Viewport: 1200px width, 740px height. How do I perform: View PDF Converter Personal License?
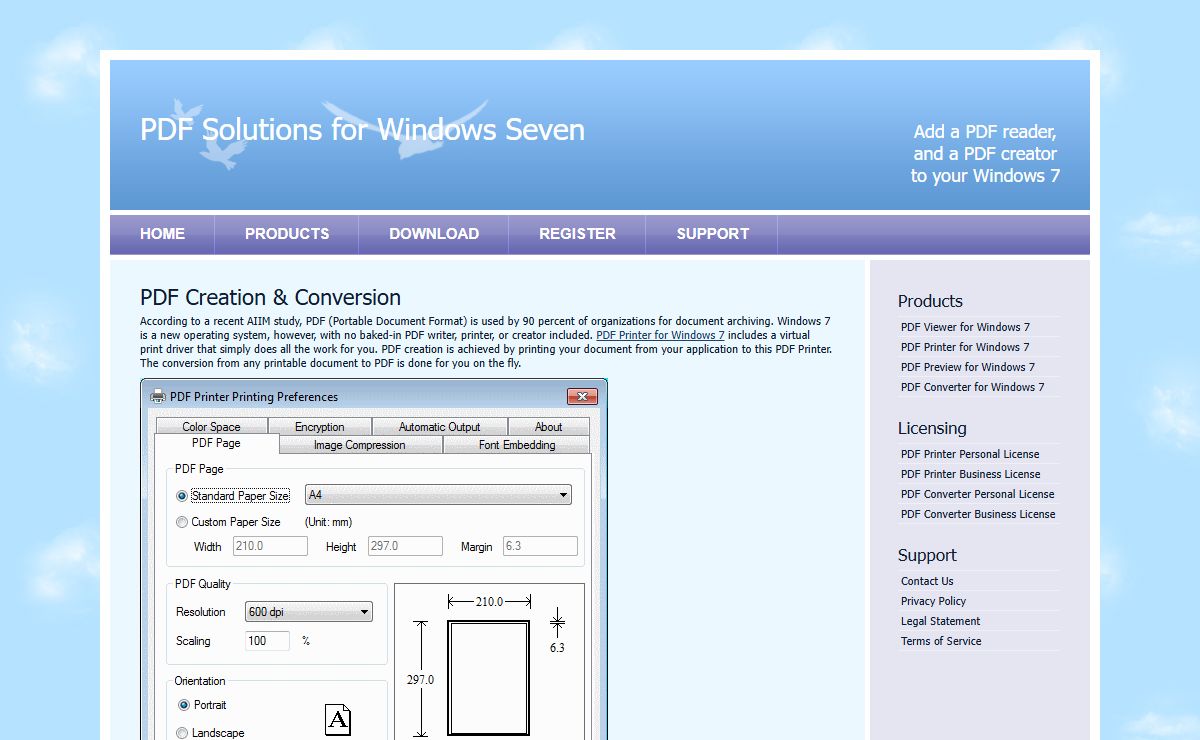pyautogui.click(x=977, y=494)
